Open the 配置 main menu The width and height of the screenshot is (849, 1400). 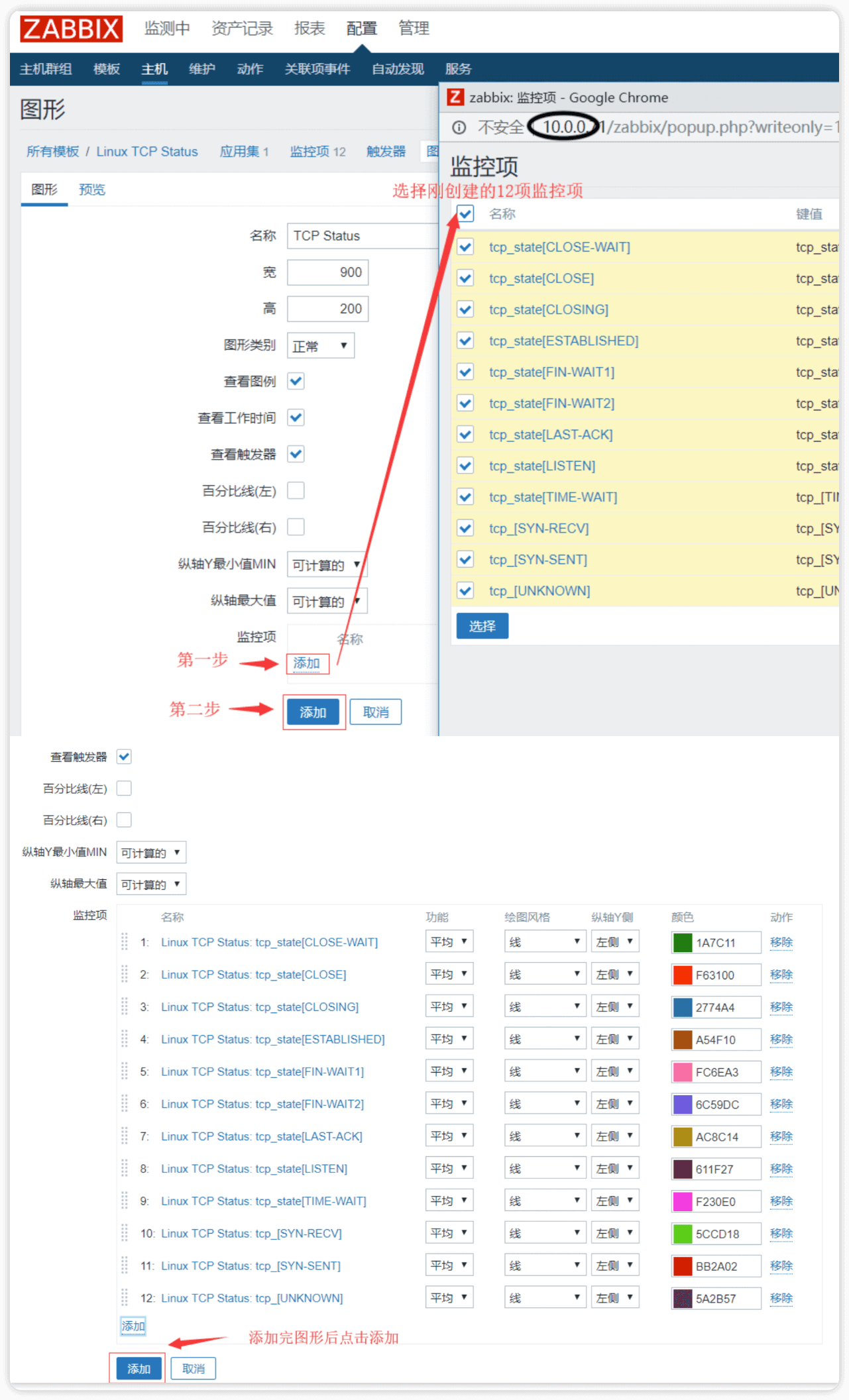coord(361,28)
